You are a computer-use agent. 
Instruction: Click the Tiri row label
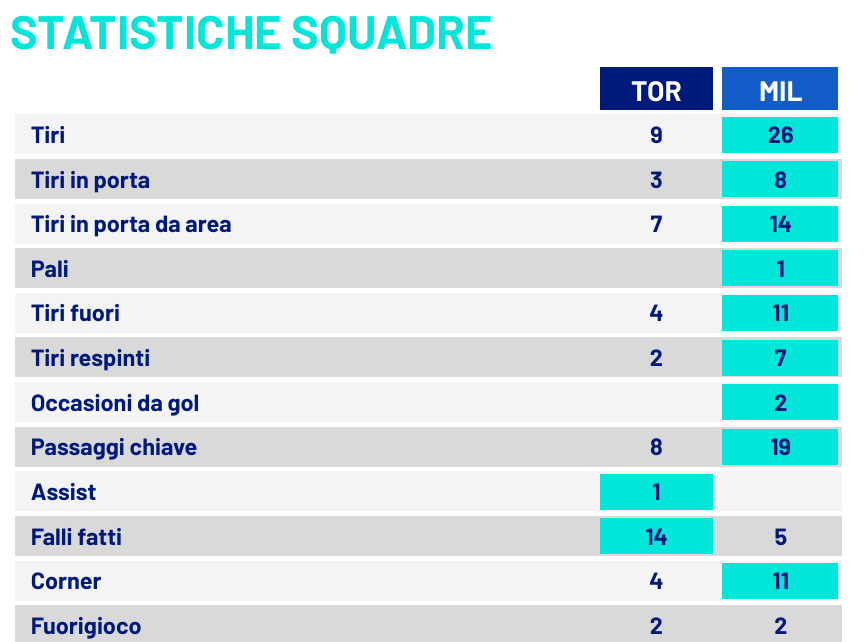pyautogui.click(x=48, y=135)
